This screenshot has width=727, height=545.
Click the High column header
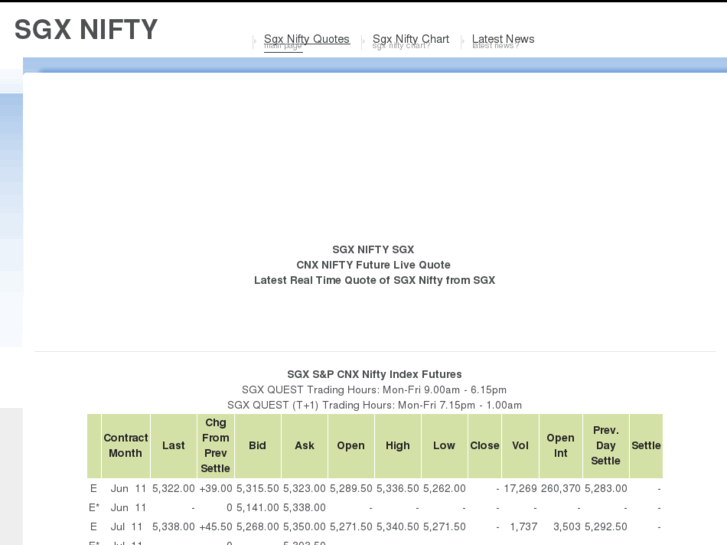coord(398,445)
